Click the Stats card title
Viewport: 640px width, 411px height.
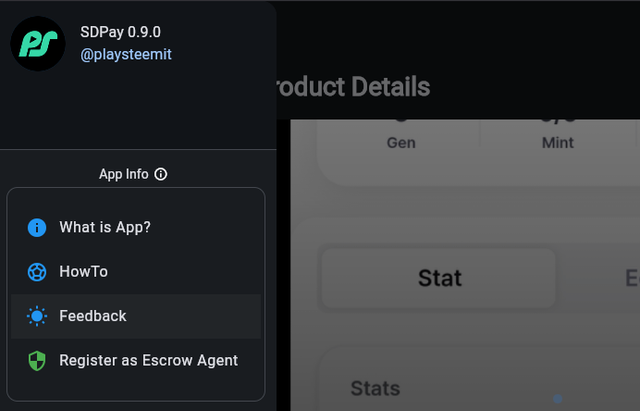(375, 388)
